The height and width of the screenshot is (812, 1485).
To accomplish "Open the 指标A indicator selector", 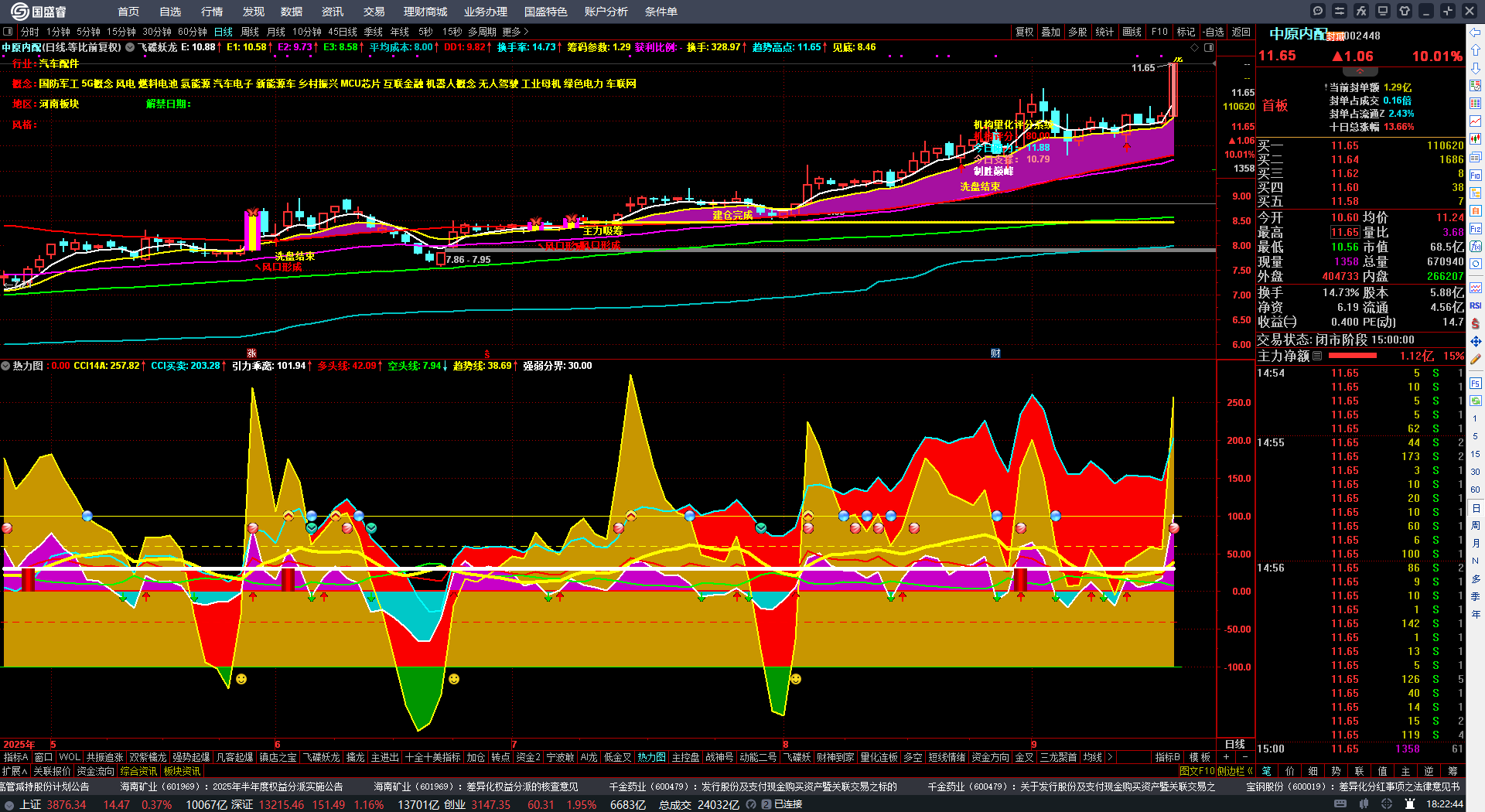I will (x=15, y=757).
